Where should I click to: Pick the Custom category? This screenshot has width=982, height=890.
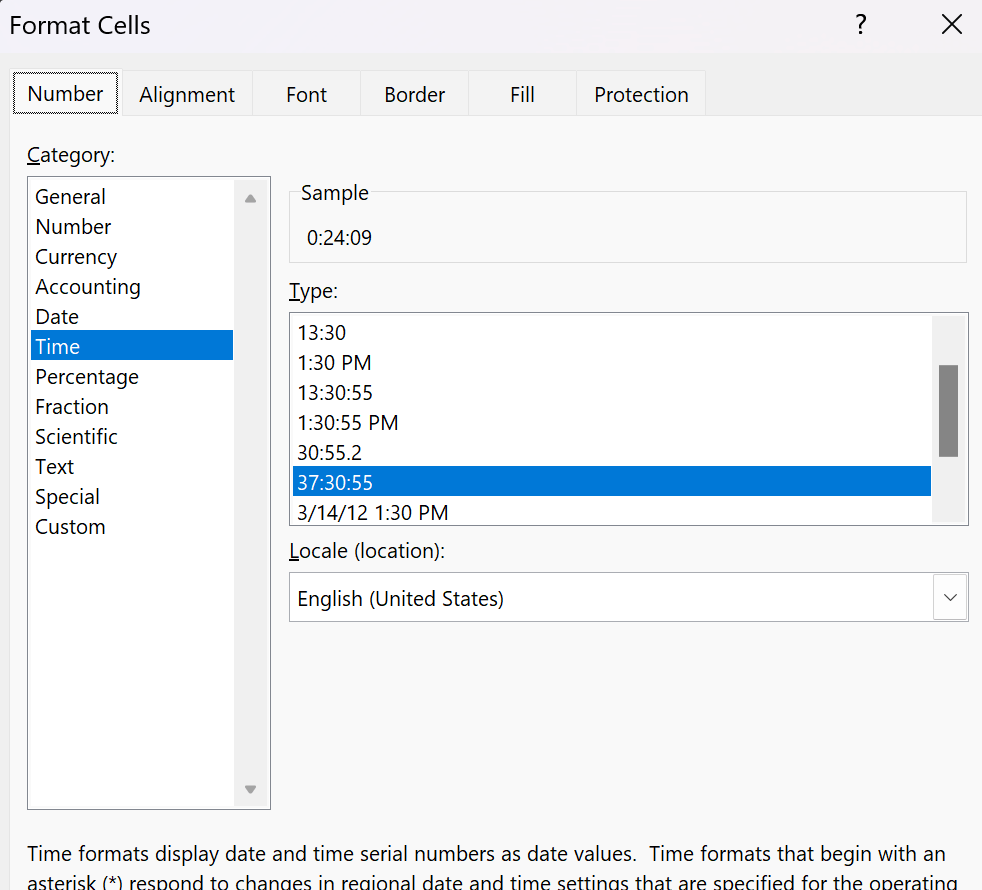(70, 527)
